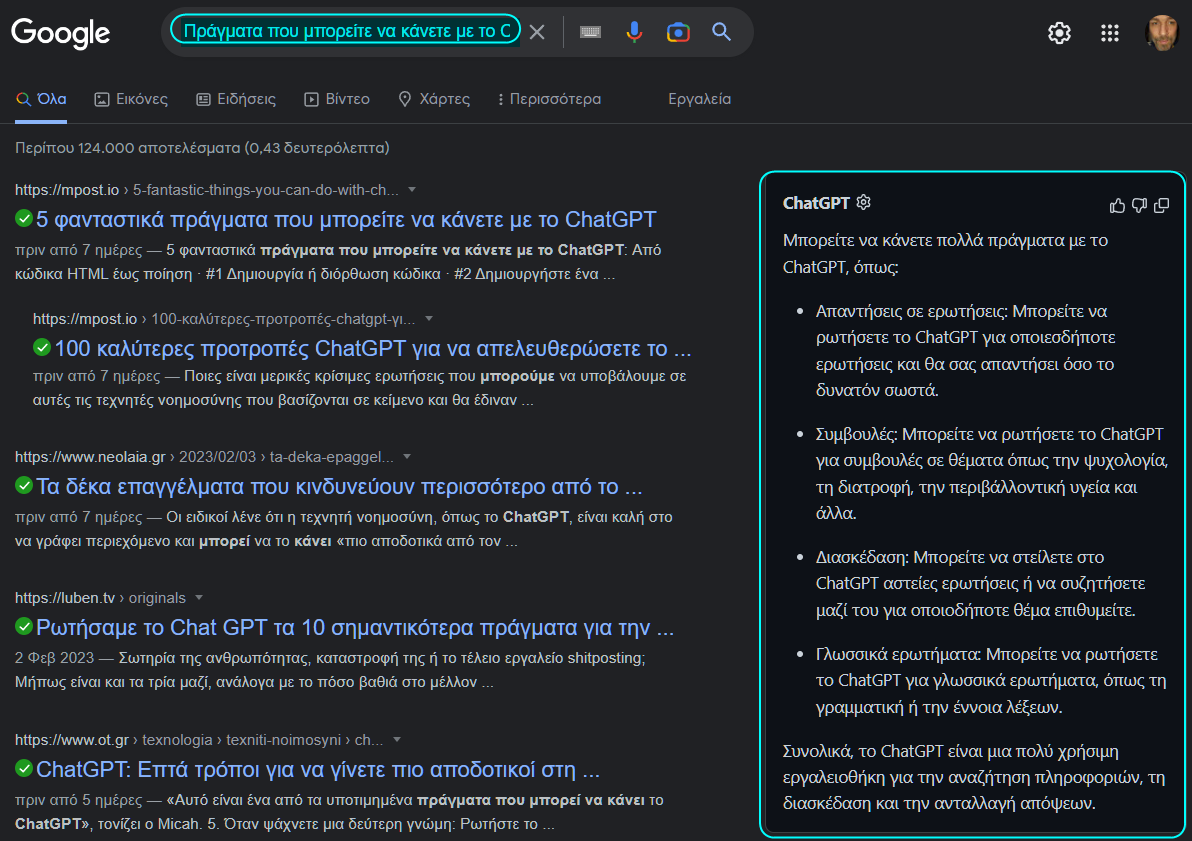The width and height of the screenshot is (1192, 841).
Task: Open Google quick settings gear
Action: [1059, 33]
